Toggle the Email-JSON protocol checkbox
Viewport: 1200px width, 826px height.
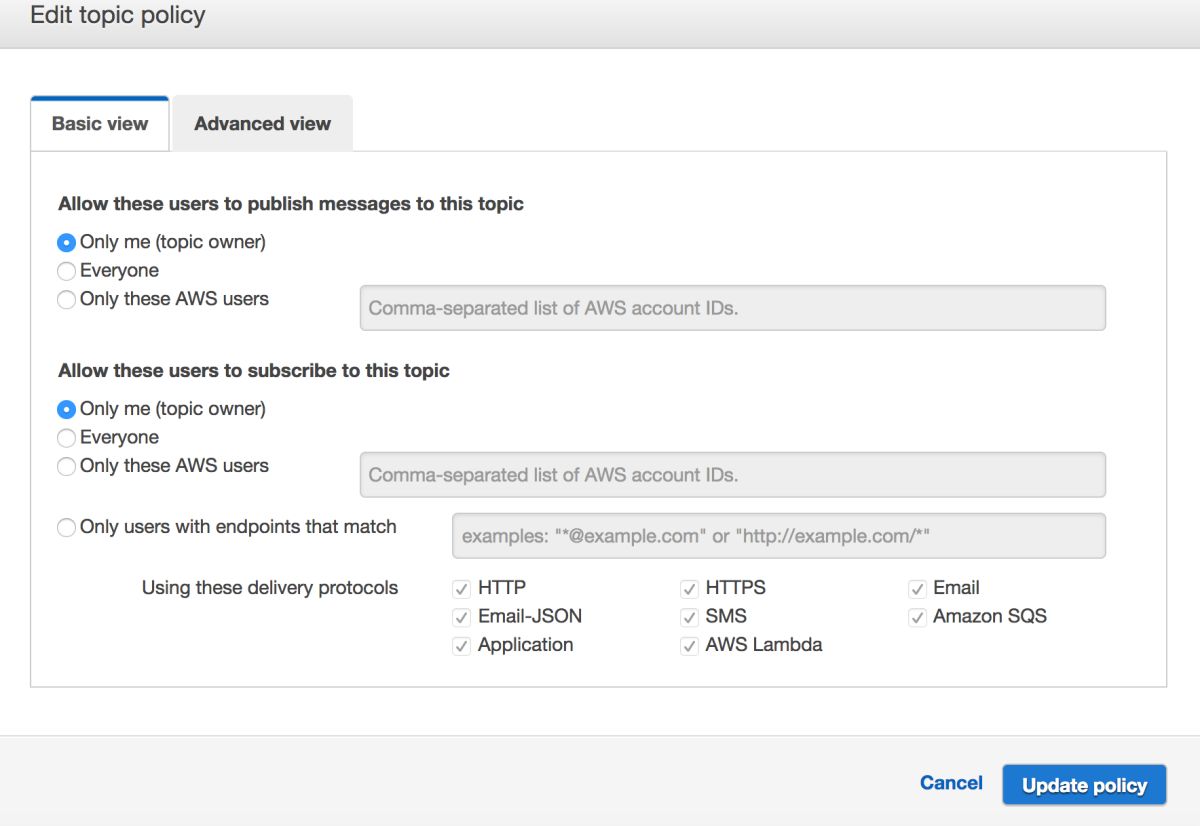pyautogui.click(x=462, y=617)
